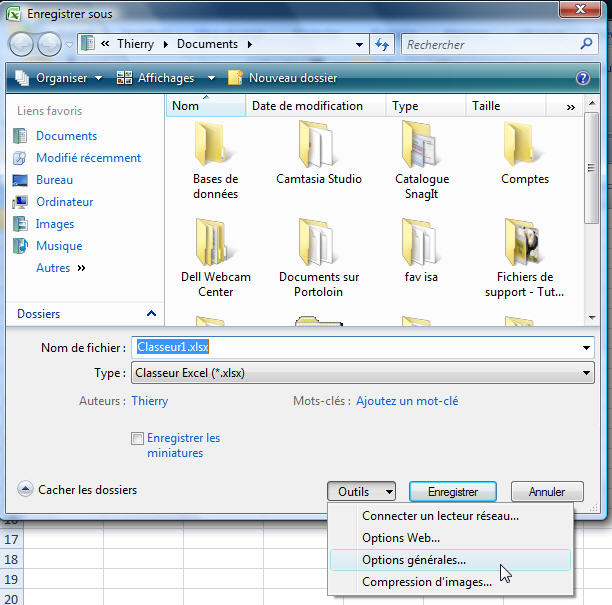Sort by Type column header
This screenshot has width=612, height=605.
[x=426, y=106]
